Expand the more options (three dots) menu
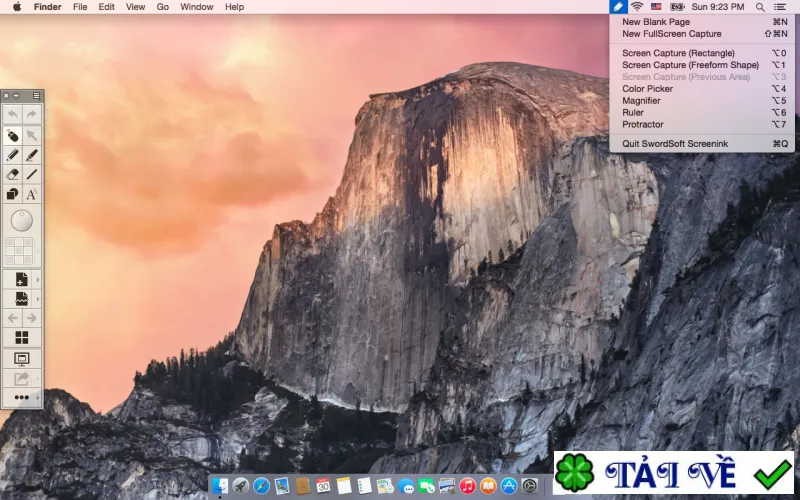This screenshot has width=800, height=500. pyautogui.click(x=22, y=397)
